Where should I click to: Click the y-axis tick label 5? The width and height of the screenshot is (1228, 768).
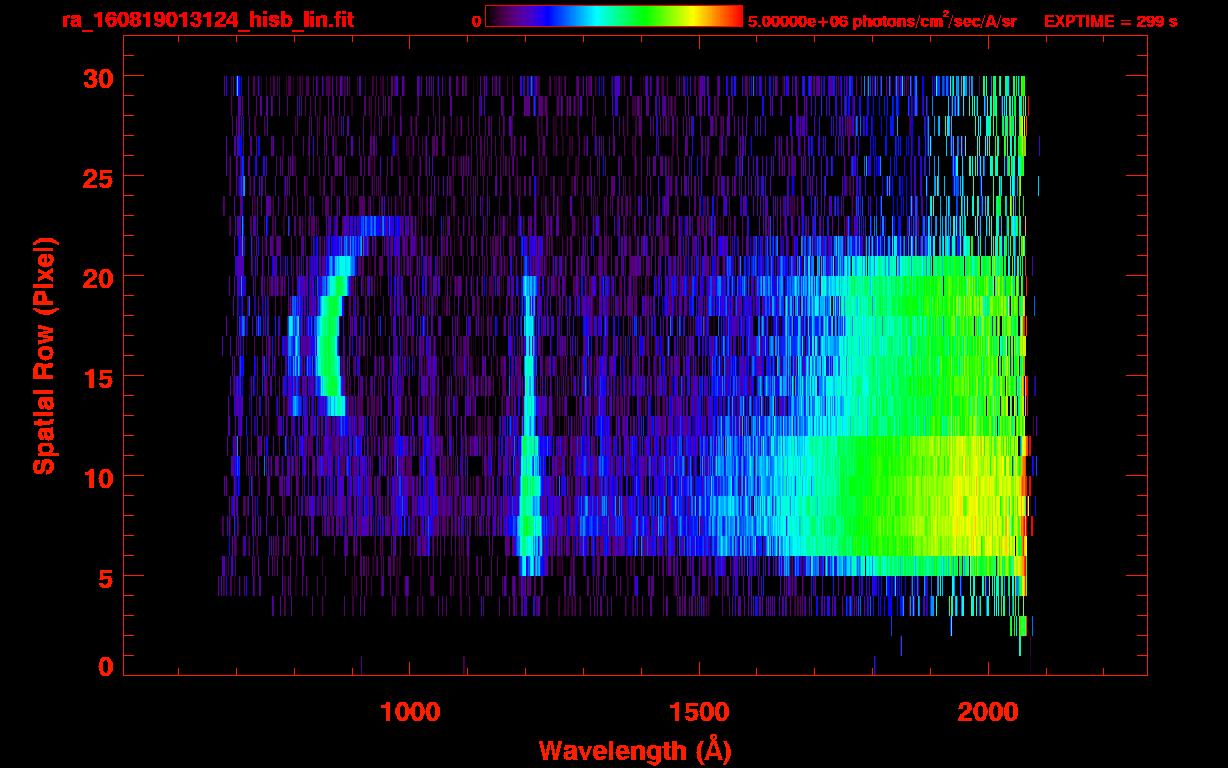click(104, 577)
